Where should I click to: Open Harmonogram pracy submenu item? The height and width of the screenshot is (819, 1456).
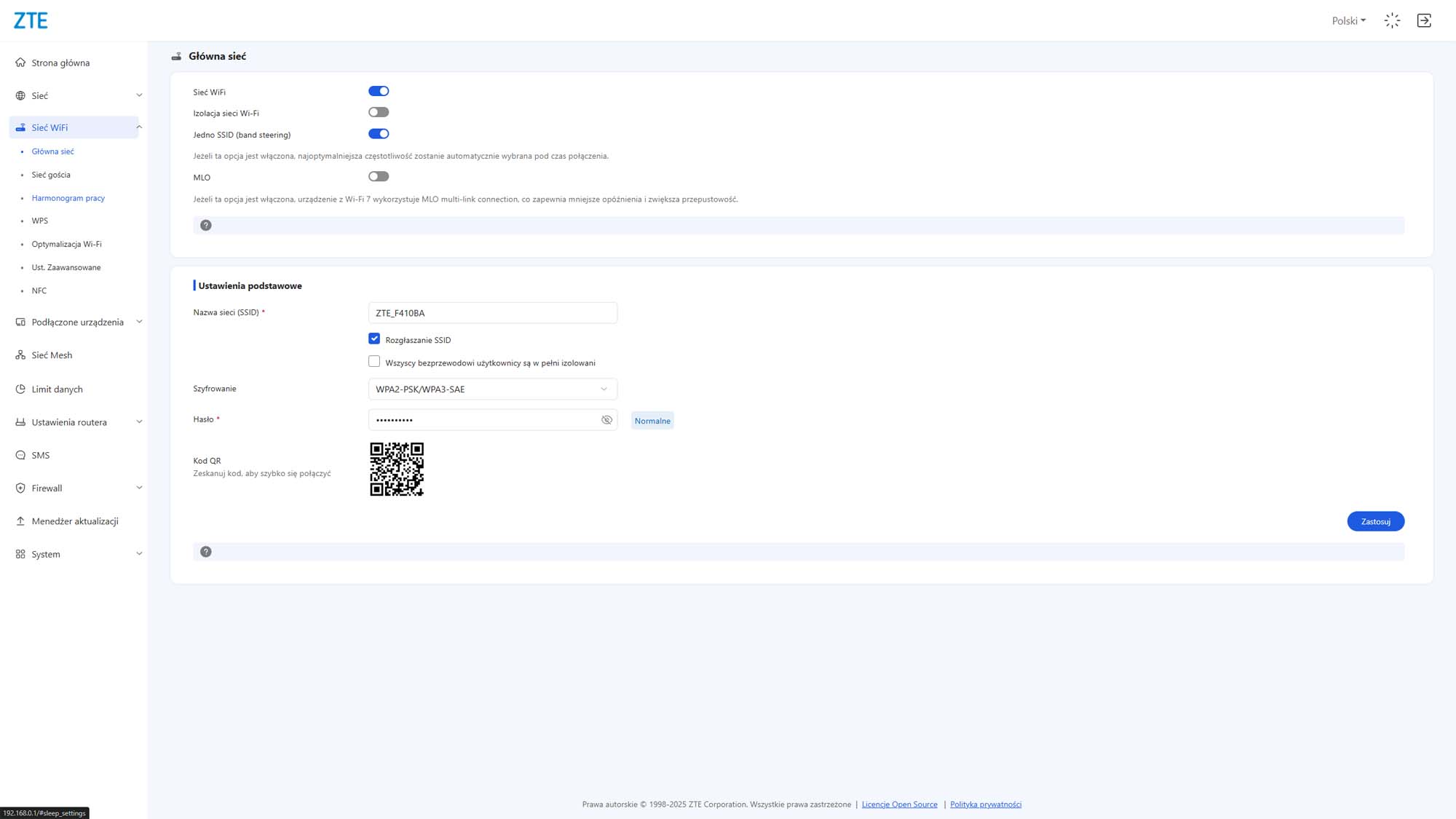coord(68,198)
